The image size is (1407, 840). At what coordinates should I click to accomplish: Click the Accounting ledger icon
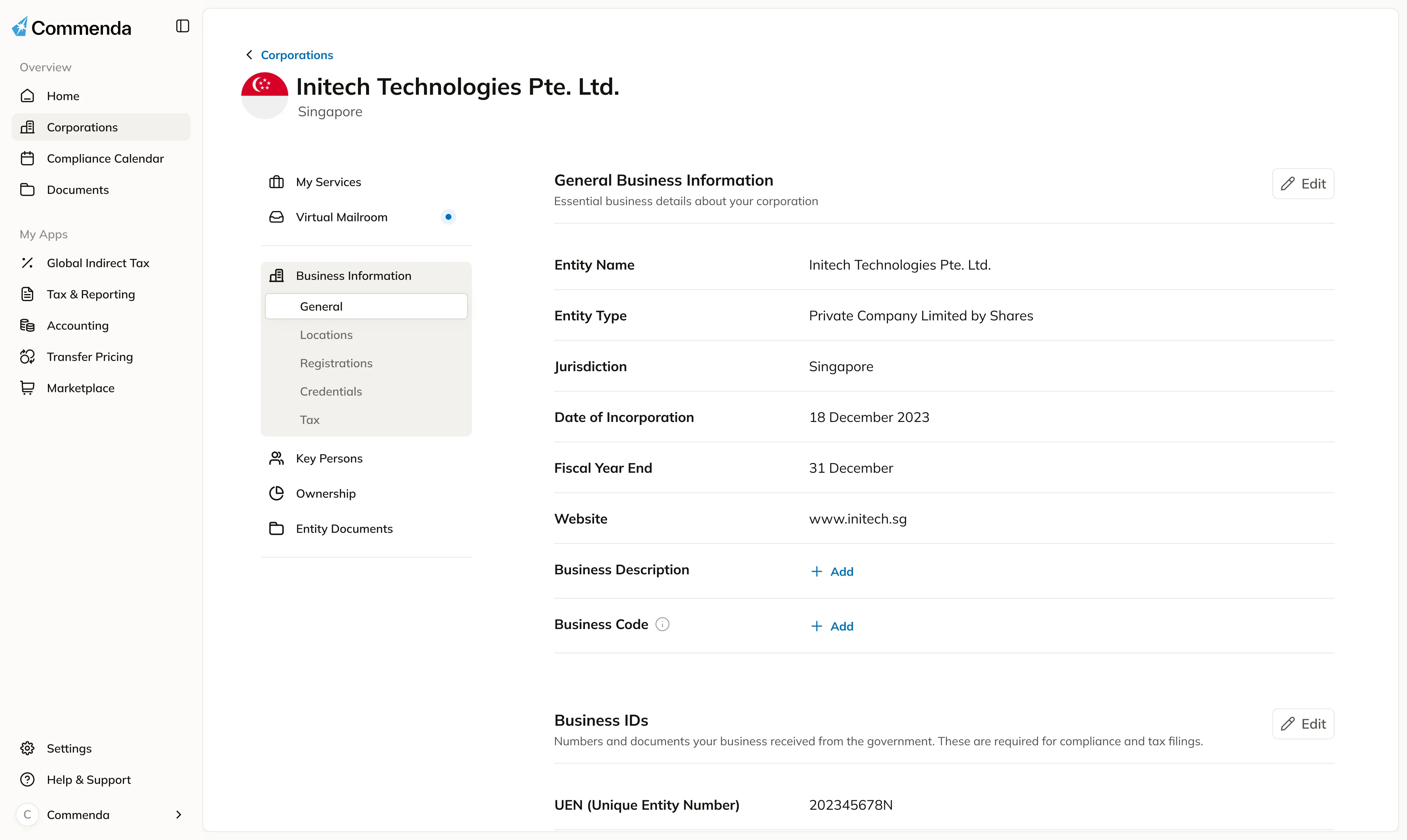pos(27,326)
